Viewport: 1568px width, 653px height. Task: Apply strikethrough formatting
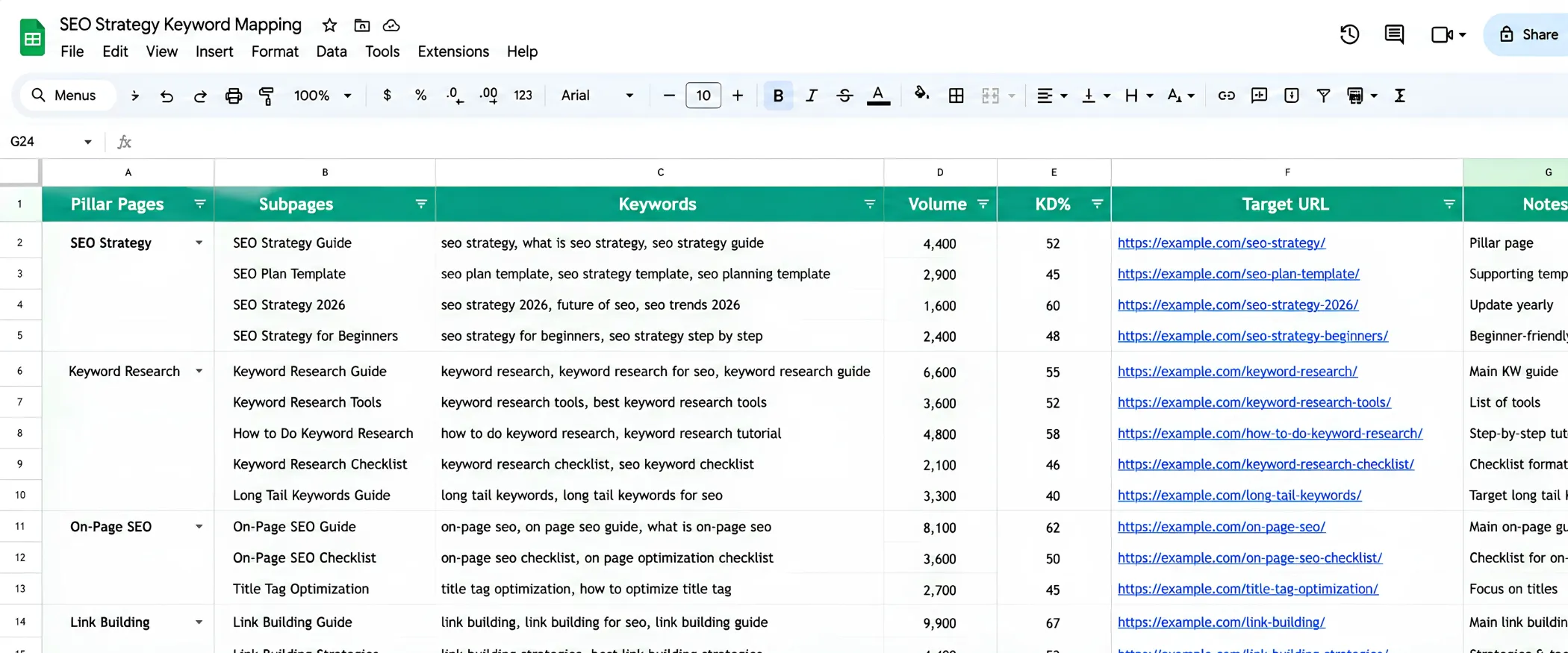[x=844, y=96]
